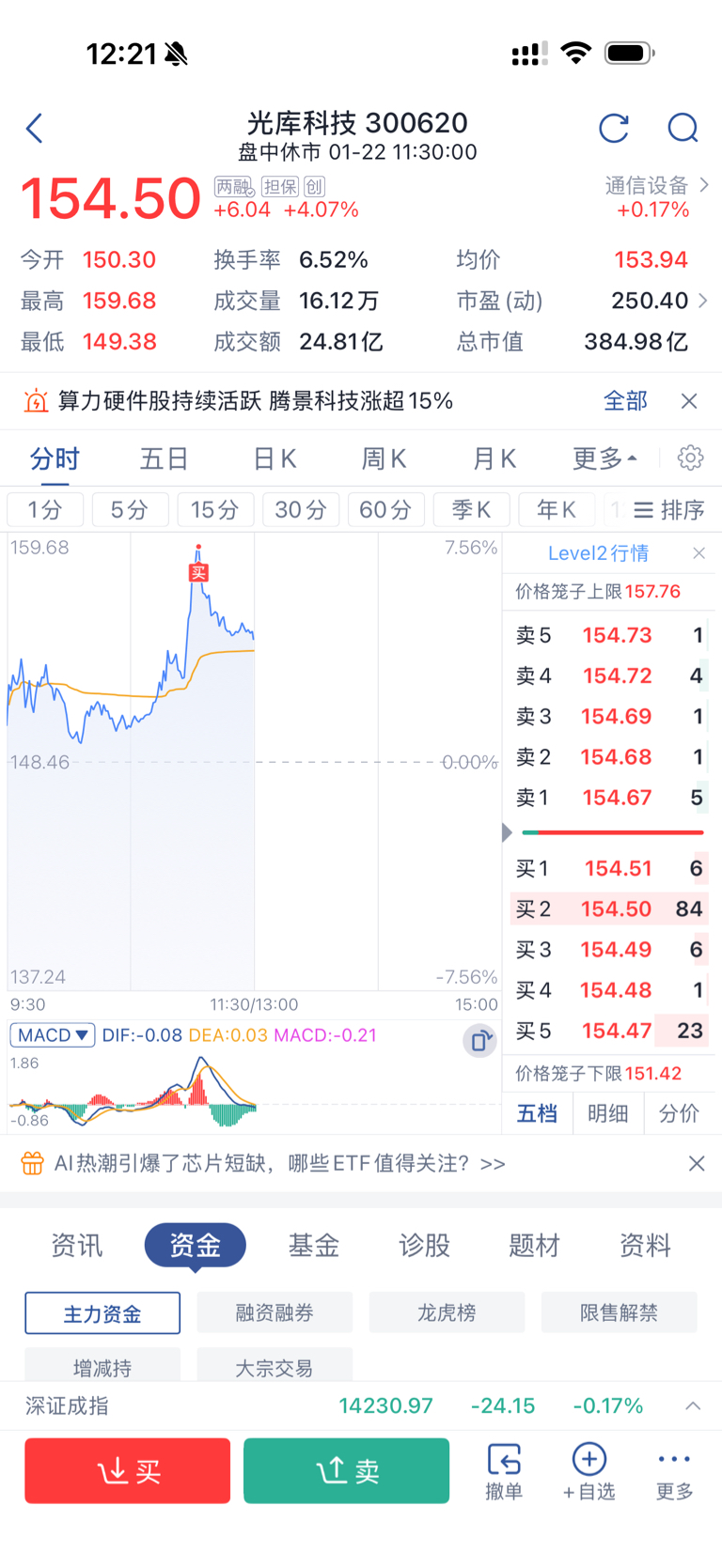The image size is (722, 1568).
Task: Switch to the 明细 order tab
Action: (608, 1113)
